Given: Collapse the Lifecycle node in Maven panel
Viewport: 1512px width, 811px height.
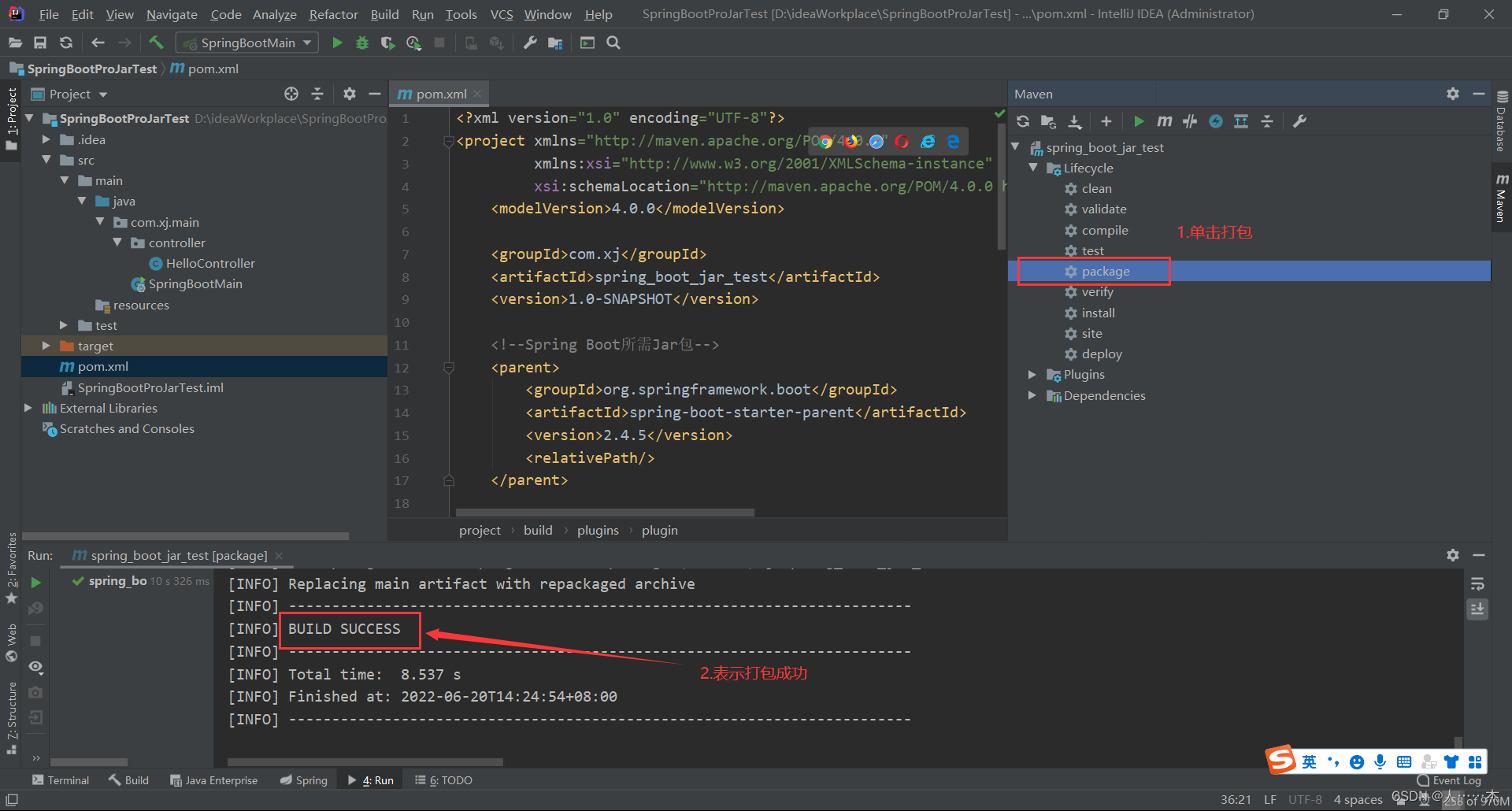Looking at the screenshot, I should (x=1032, y=168).
